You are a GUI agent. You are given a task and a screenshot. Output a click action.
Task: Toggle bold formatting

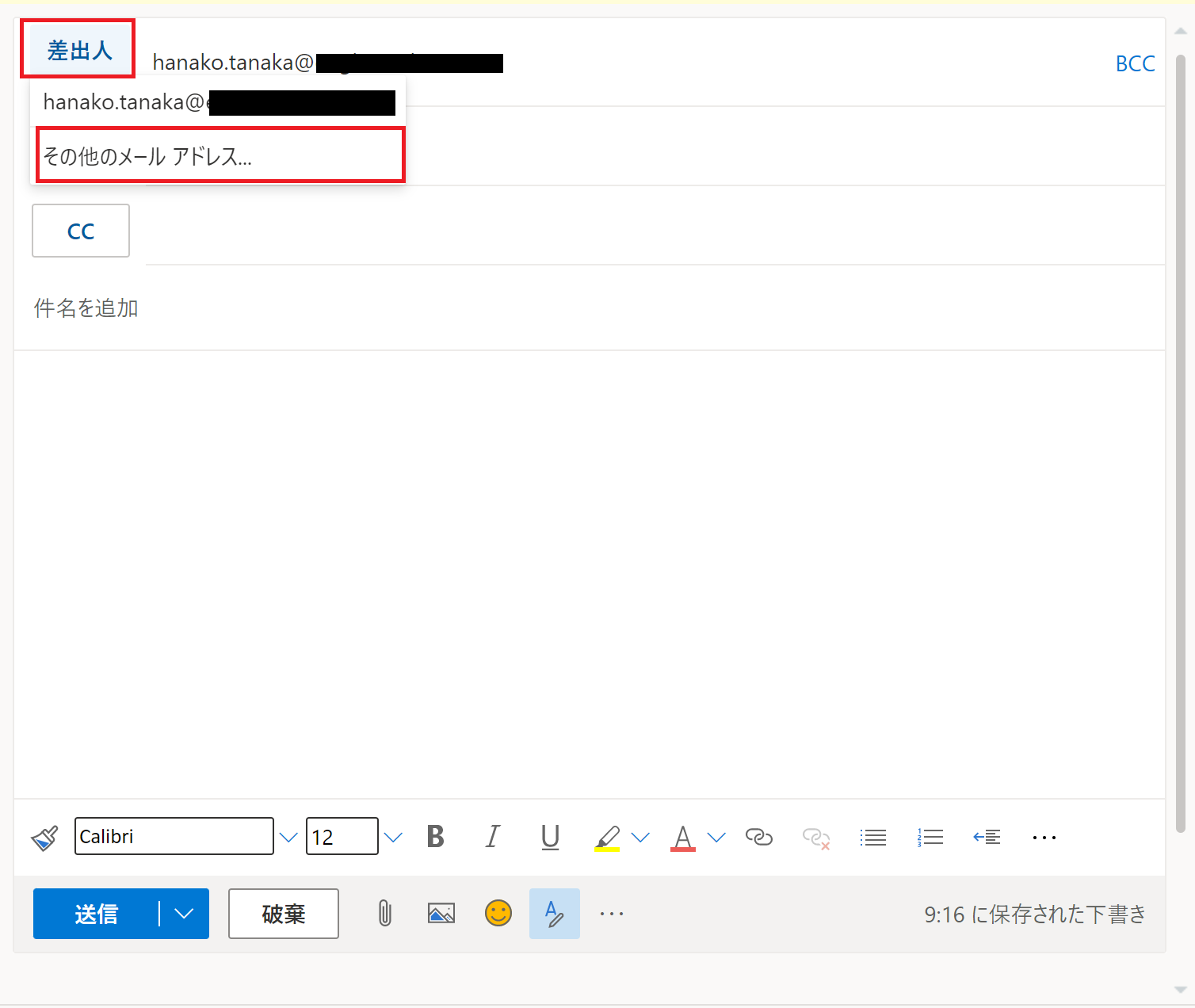pyautogui.click(x=435, y=838)
